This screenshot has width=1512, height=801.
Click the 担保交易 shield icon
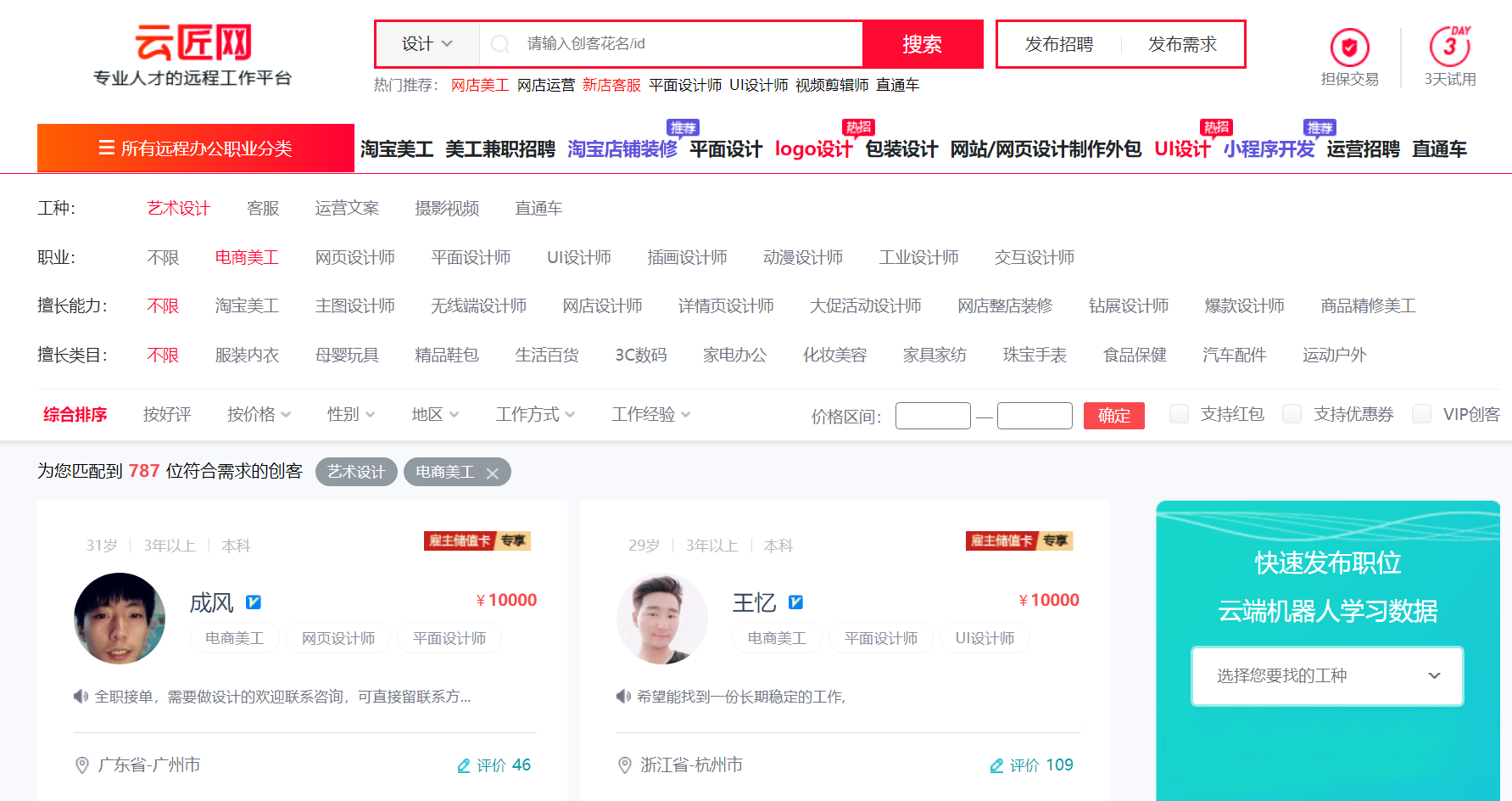coord(1349,48)
